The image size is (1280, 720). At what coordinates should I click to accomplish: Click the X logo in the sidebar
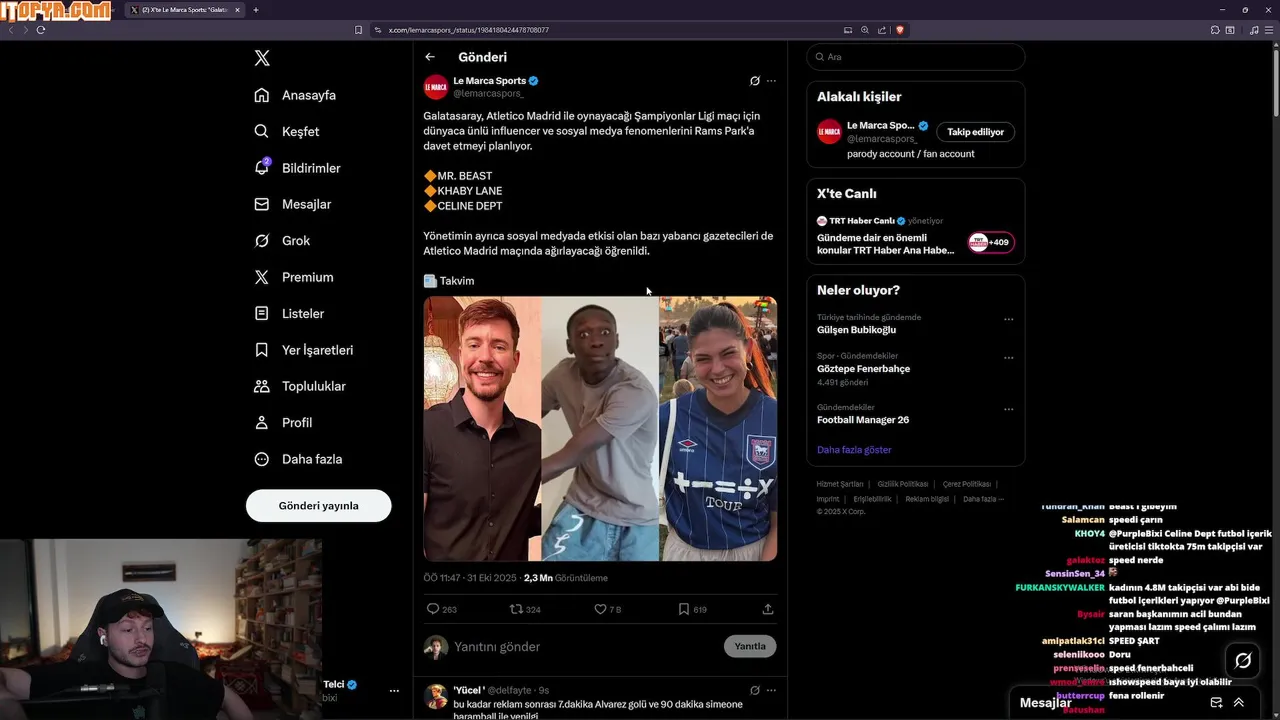point(262,58)
